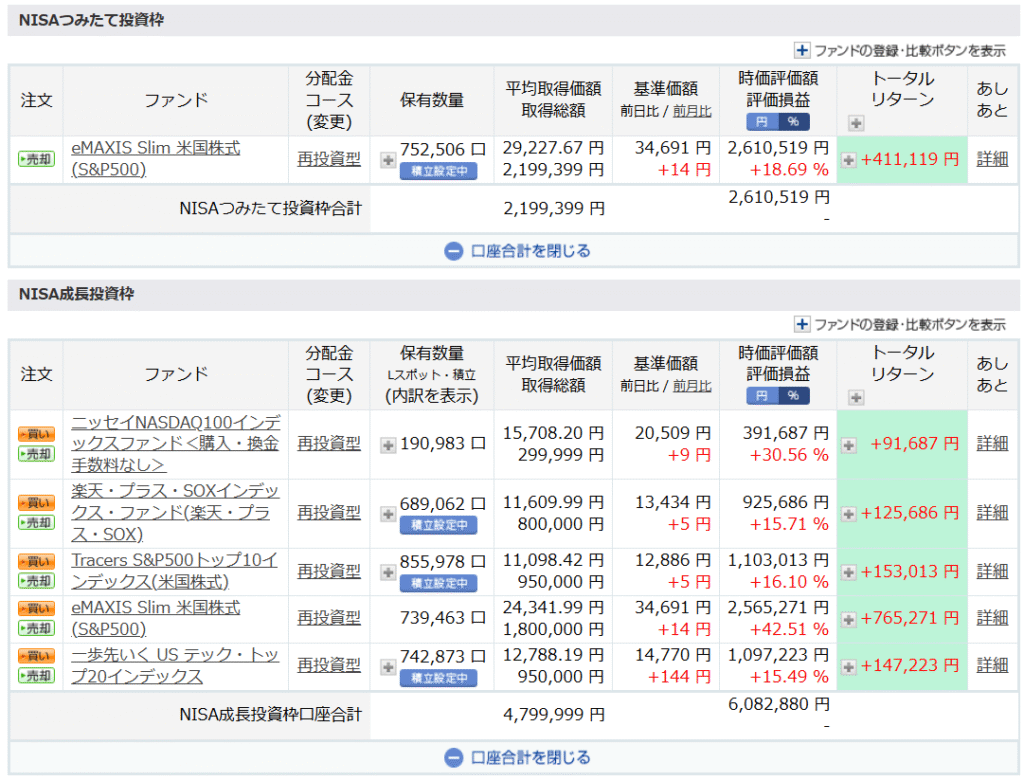The height and width of the screenshot is (781, 1024).
Task: Select growth account total 6,082,880 円
Action: (x=778, y=705)
